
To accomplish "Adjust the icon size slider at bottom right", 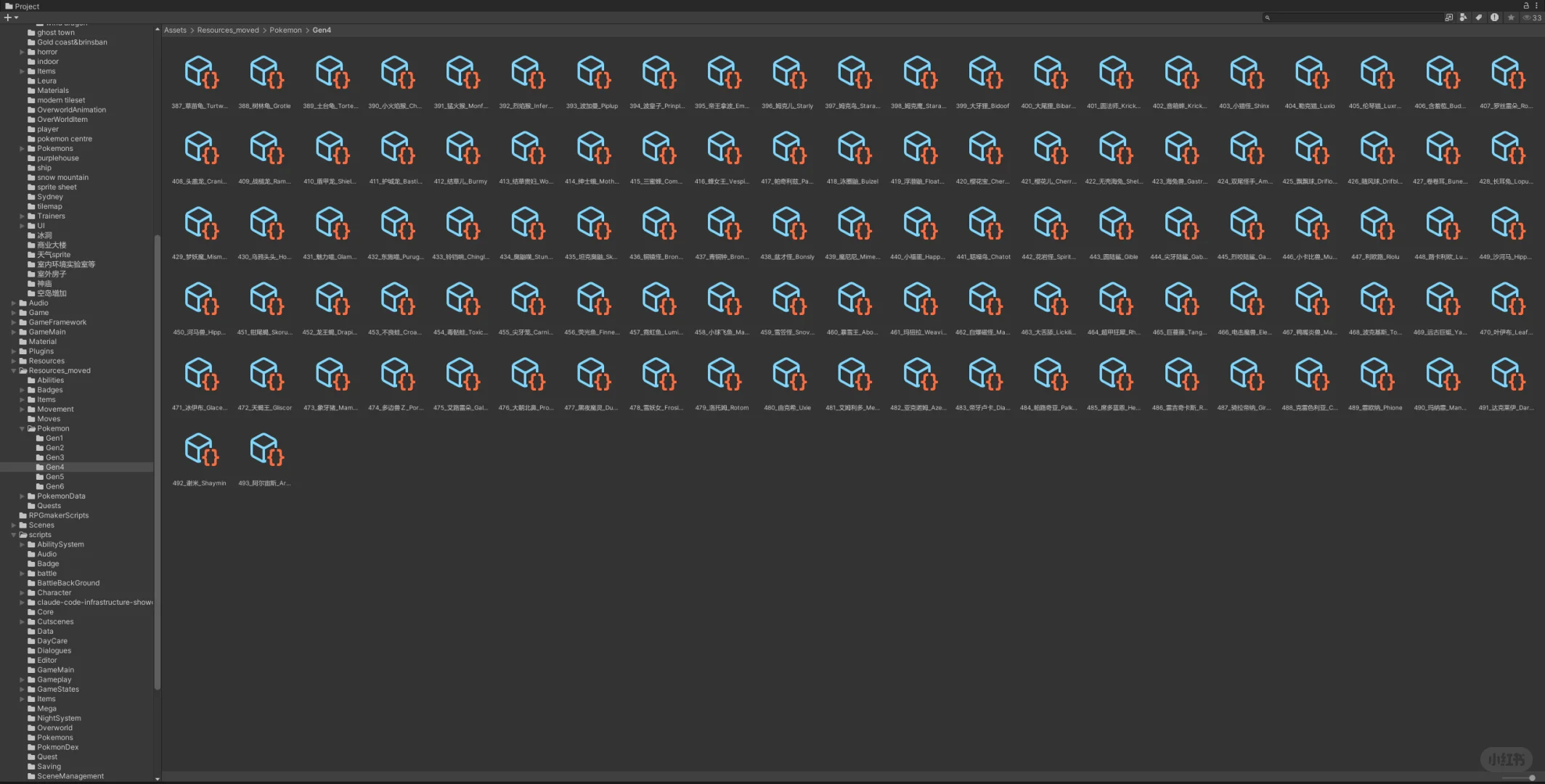I will pos(1531,777).
